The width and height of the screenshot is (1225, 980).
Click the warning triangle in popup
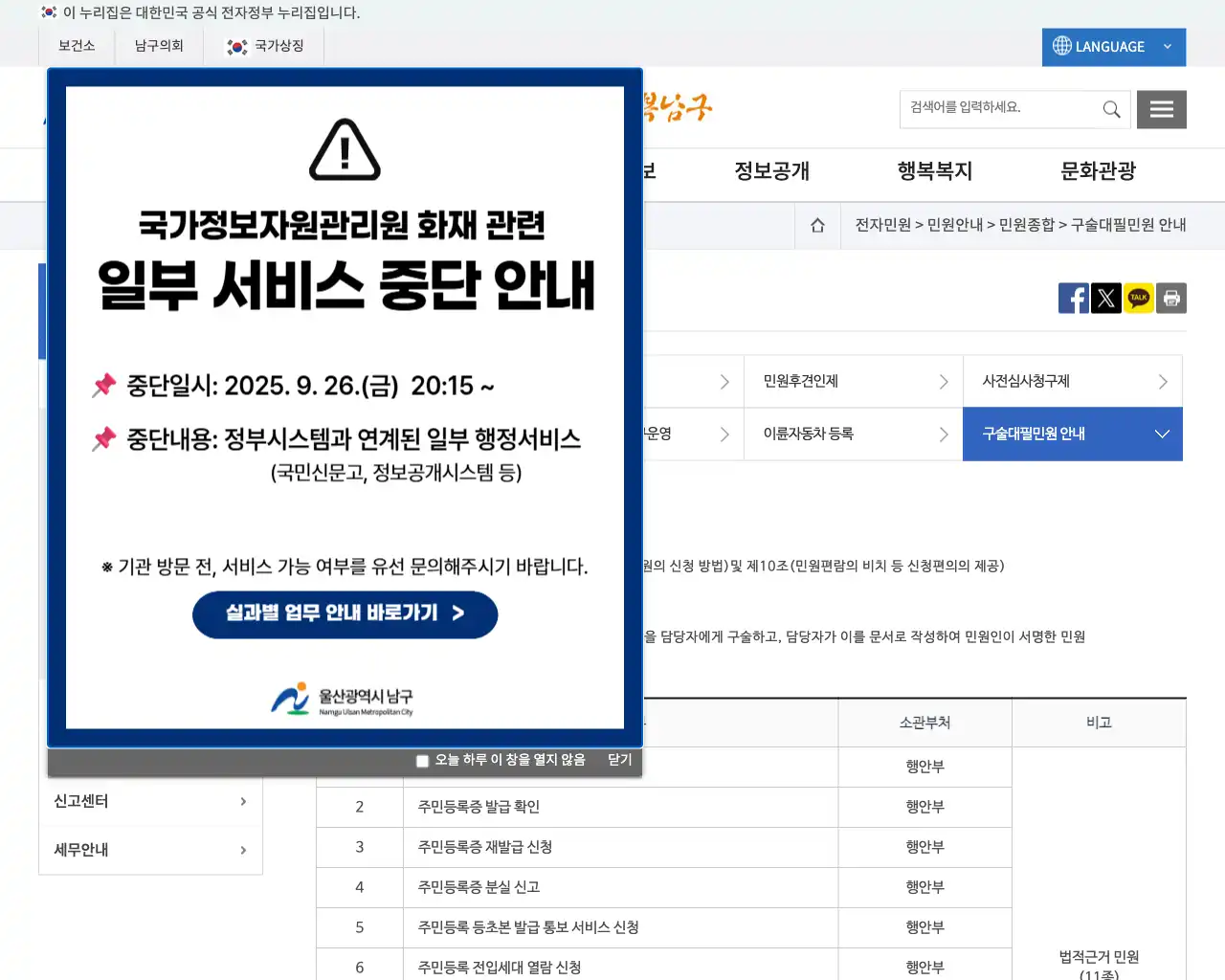point(345,150)
